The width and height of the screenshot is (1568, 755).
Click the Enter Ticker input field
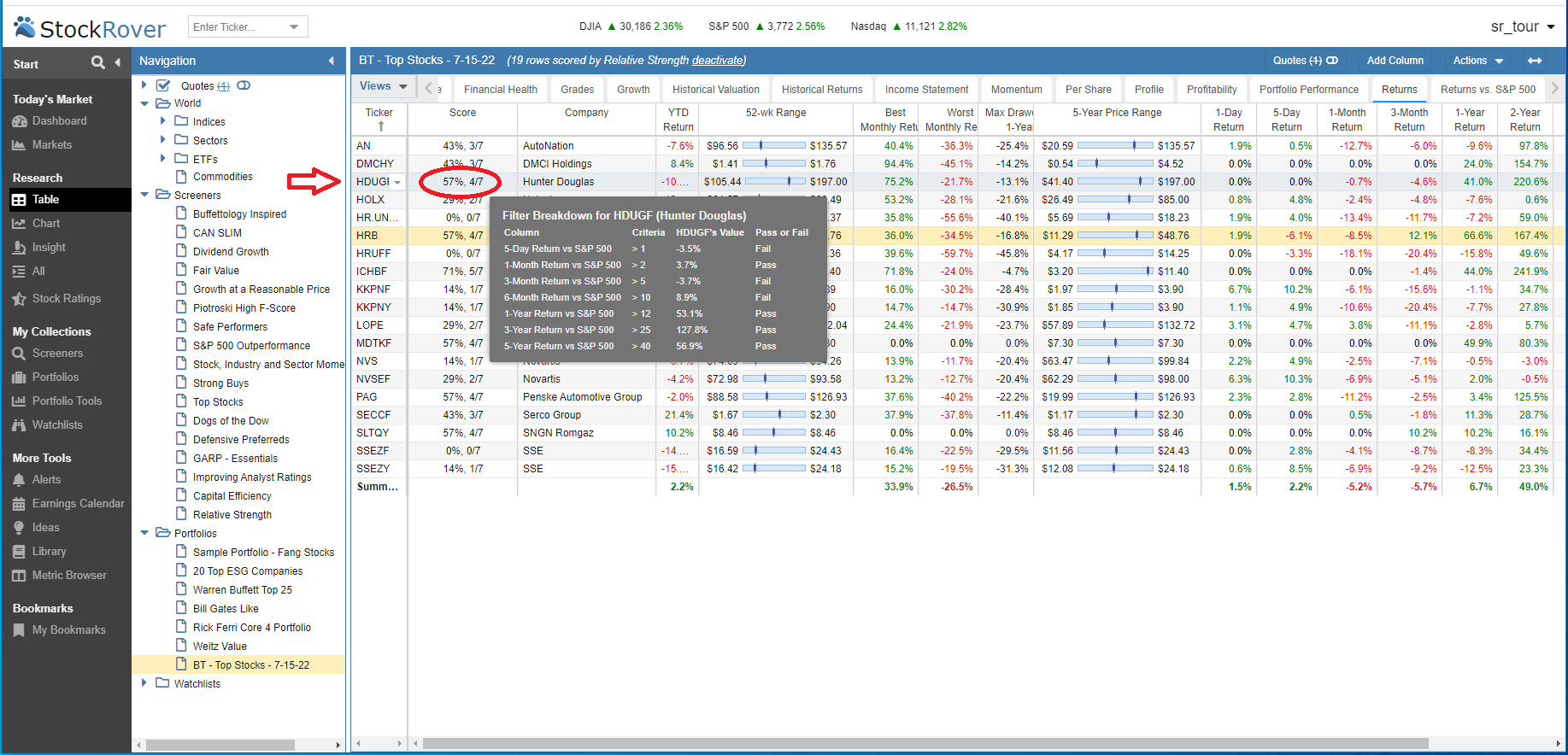pyautogui.click(x=238, y=27)
